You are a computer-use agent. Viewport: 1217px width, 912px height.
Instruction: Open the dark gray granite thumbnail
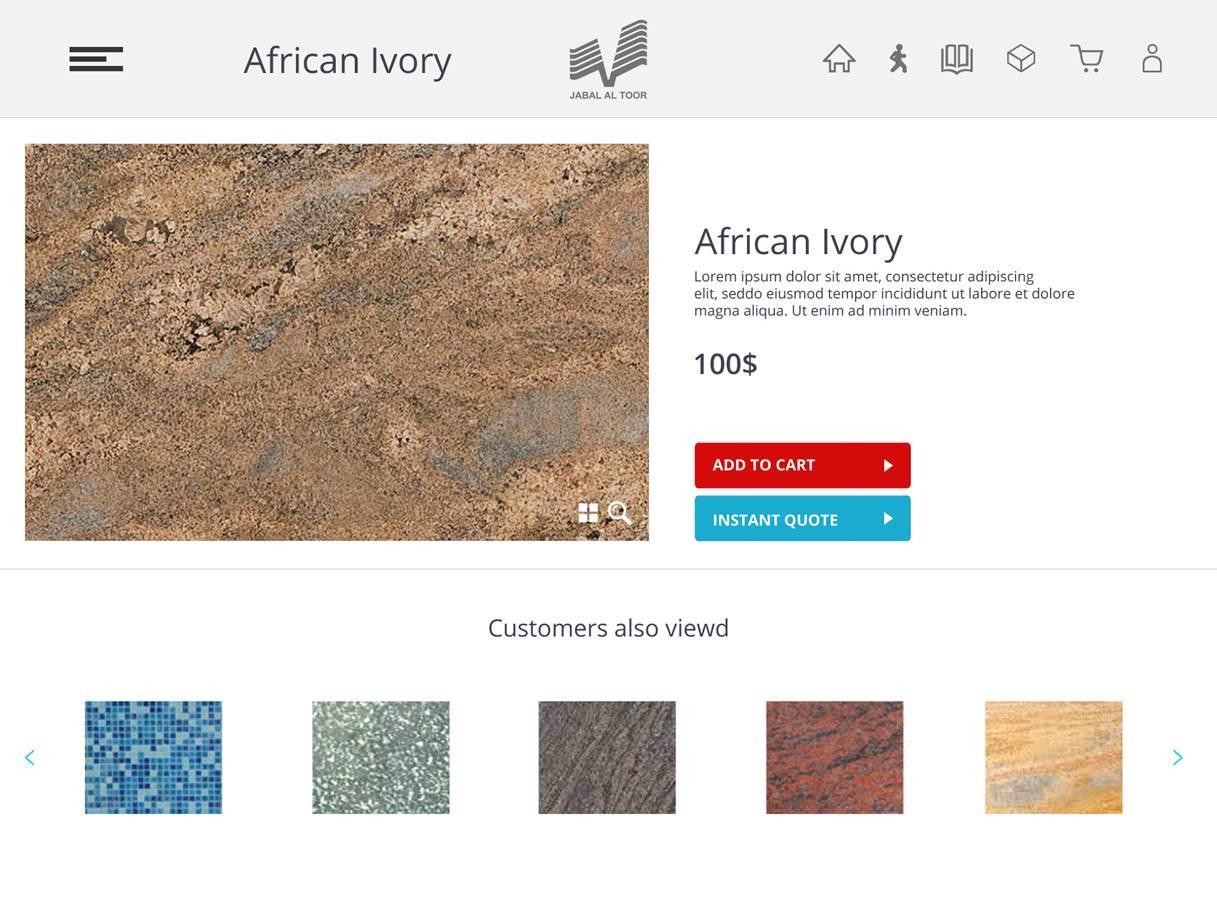pyautogui.click(x=607, y=757)
